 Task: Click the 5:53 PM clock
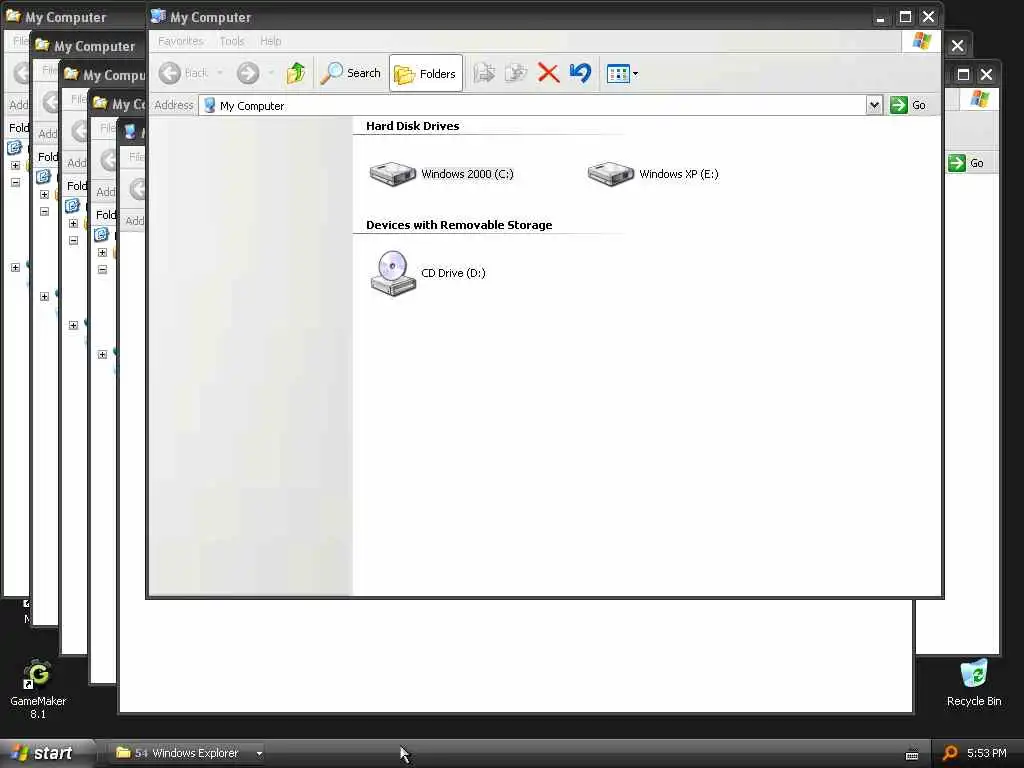pos(986,753)
